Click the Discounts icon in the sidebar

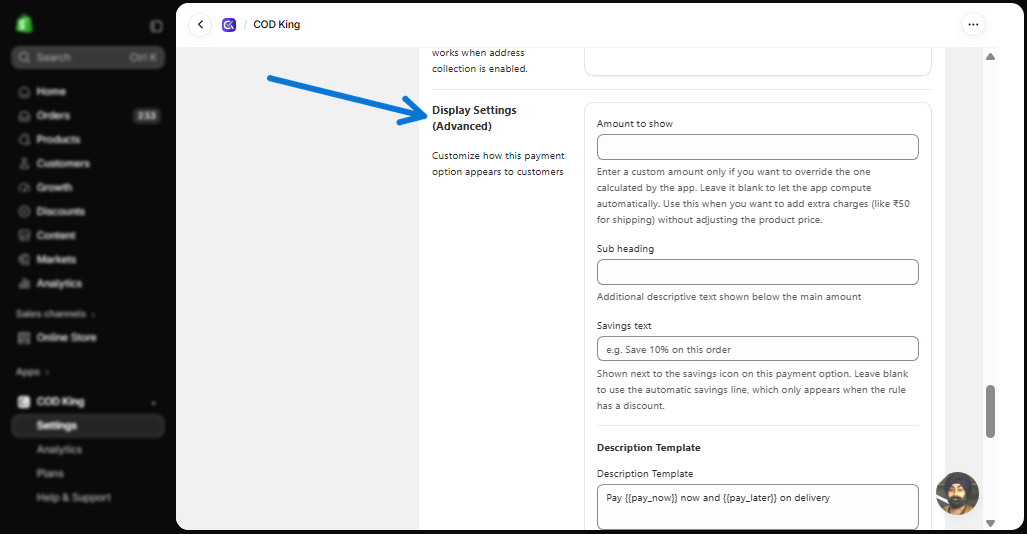(24, 212)
